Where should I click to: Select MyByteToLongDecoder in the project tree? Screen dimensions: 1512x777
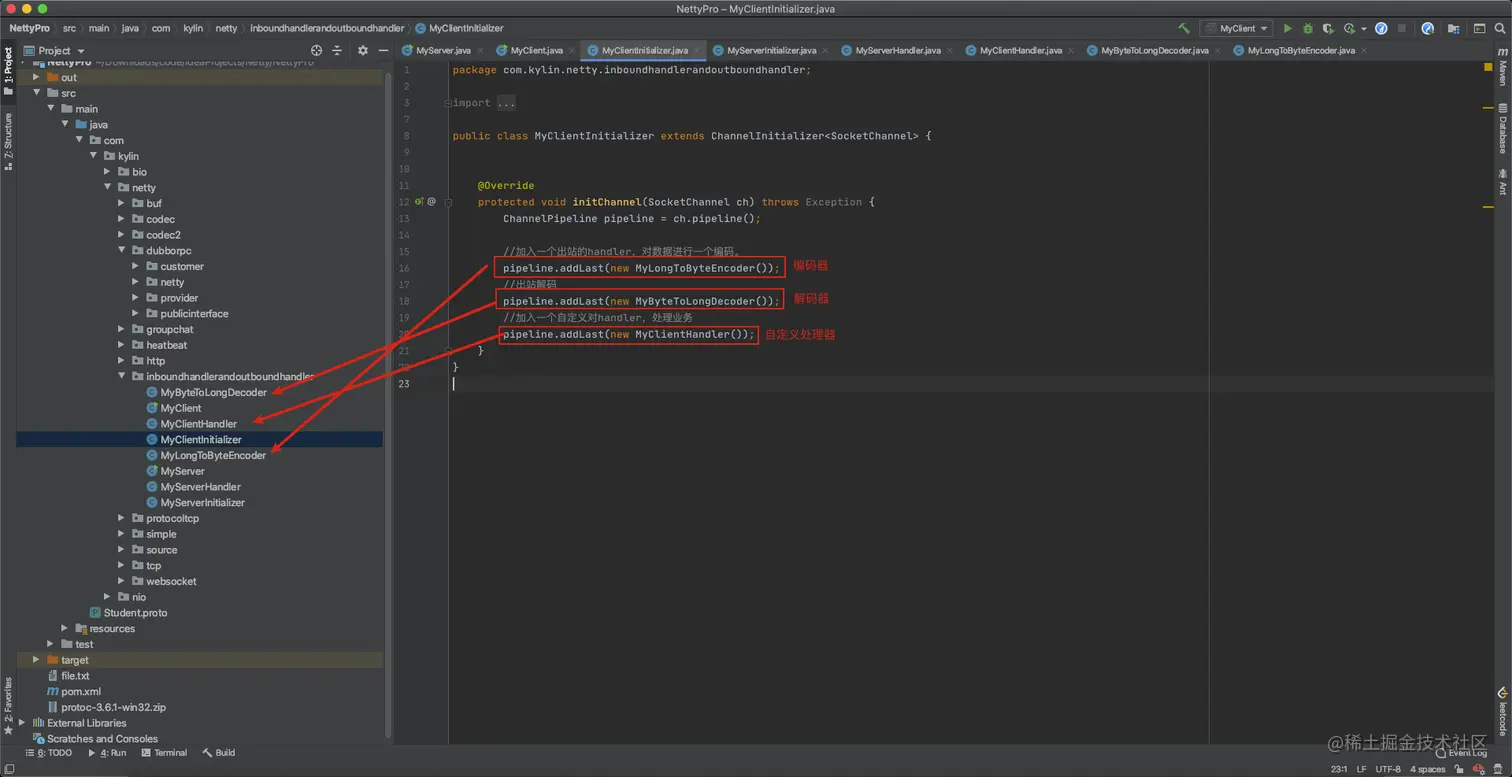(213, 393)
